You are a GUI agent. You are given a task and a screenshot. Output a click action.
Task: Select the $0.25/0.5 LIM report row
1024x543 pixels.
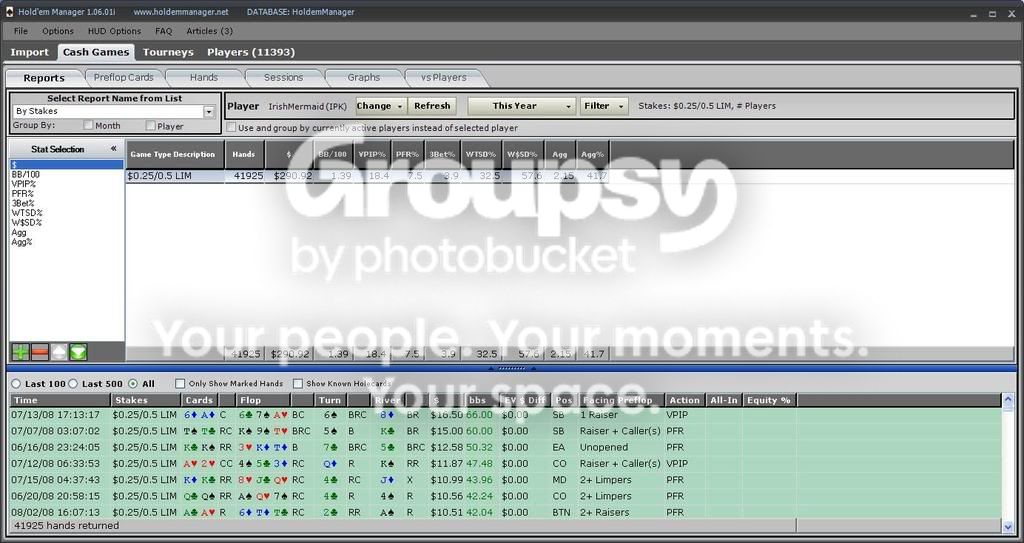pos(368,176)
